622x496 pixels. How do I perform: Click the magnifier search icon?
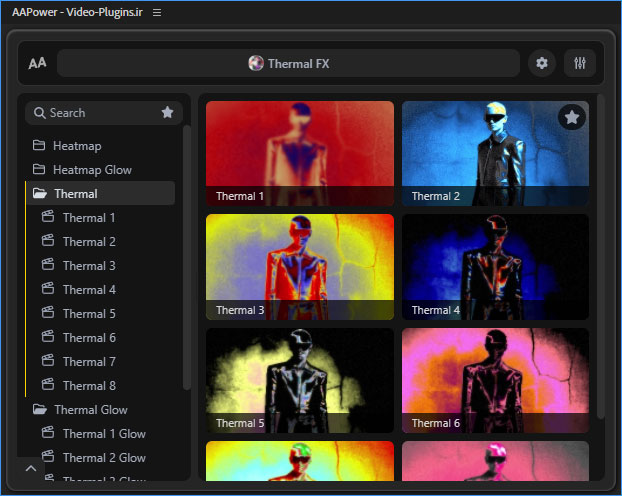(39, 113)
